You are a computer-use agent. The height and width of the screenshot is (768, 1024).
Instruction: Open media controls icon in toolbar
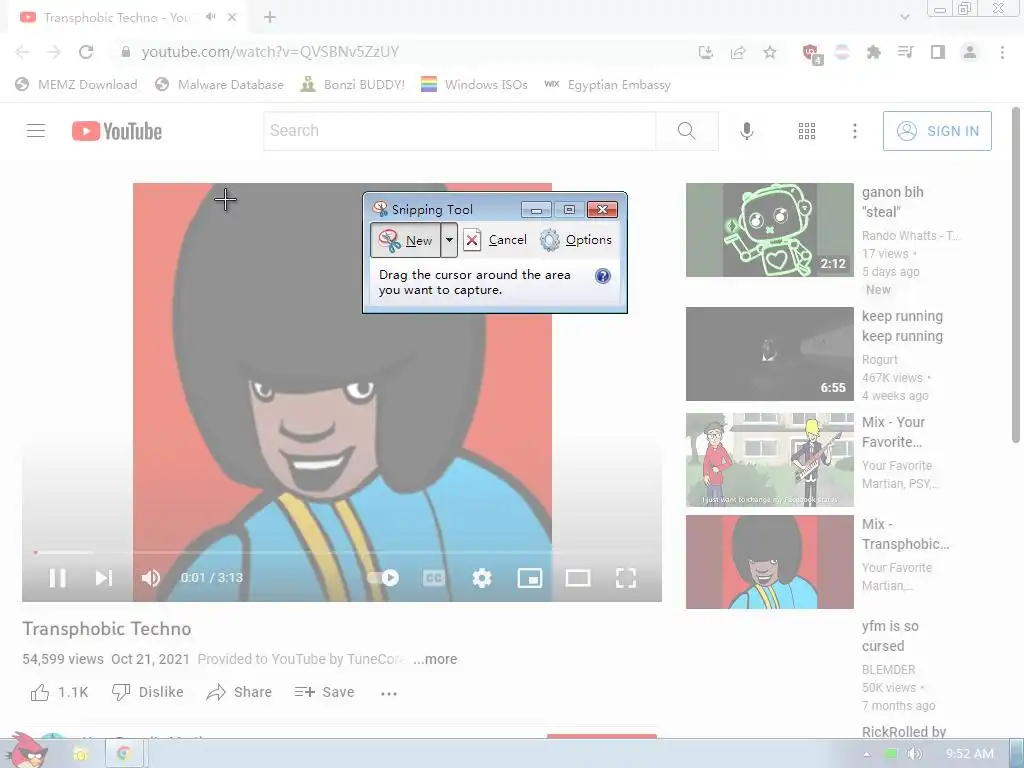pyautogui.click(x=905, y=52)
